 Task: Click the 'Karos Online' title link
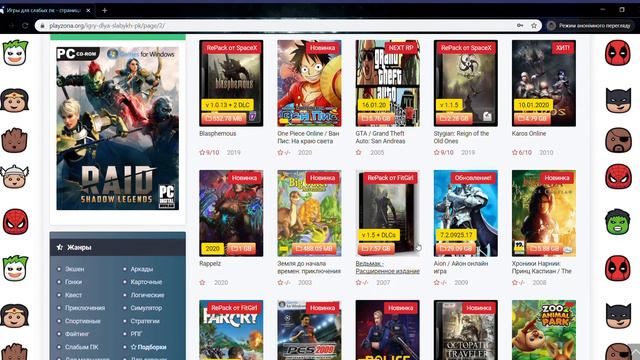[529, 133]
